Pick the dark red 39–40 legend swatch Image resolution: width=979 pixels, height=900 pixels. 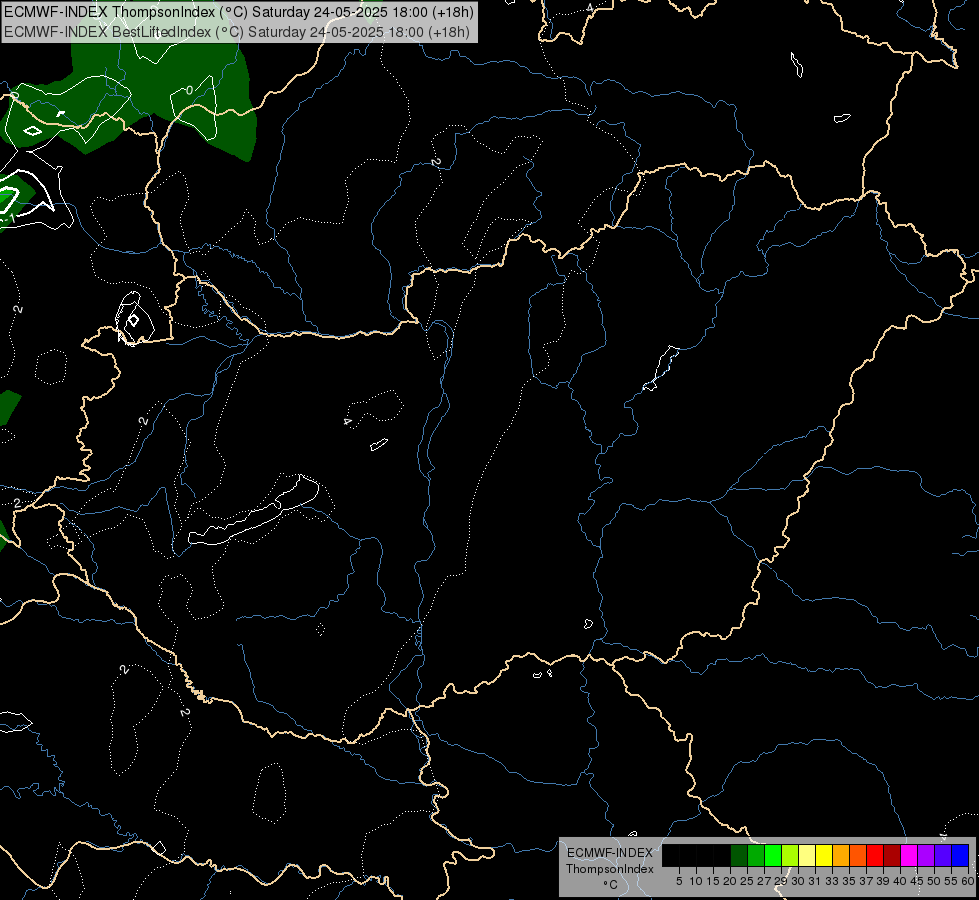892,856
